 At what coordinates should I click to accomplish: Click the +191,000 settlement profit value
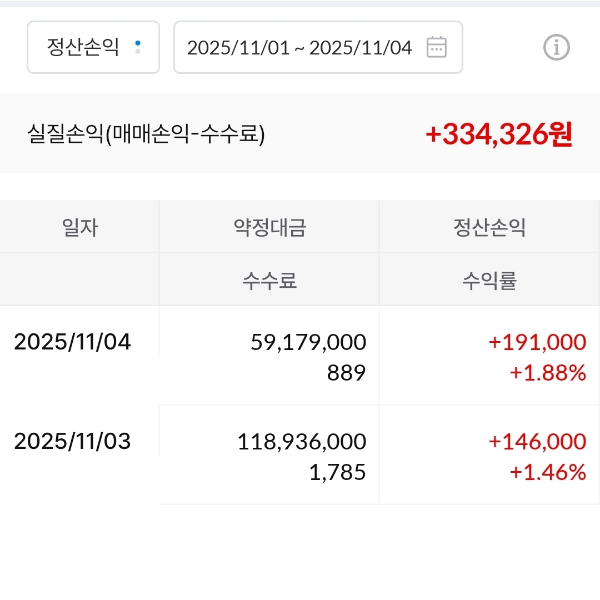pos(537,342)
